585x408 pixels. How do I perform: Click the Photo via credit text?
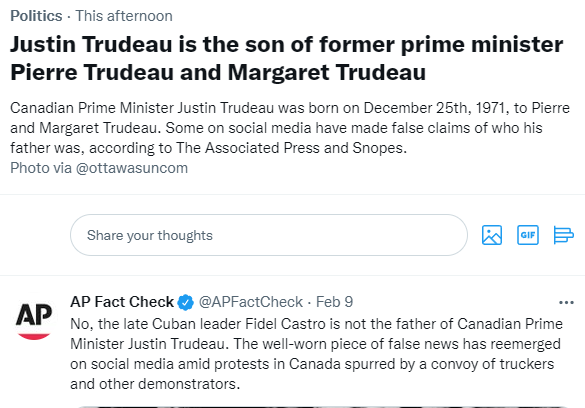click(x=41, y=168)
